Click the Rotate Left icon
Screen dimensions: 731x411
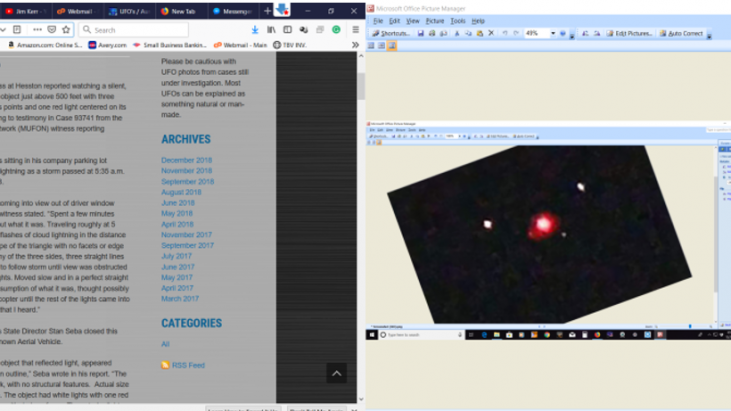(585, 33)
